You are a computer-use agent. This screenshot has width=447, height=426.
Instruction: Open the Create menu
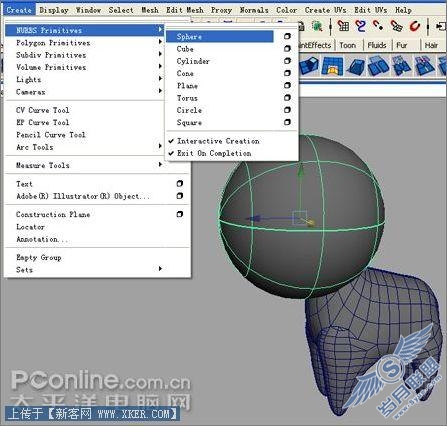tap(19, 10)
